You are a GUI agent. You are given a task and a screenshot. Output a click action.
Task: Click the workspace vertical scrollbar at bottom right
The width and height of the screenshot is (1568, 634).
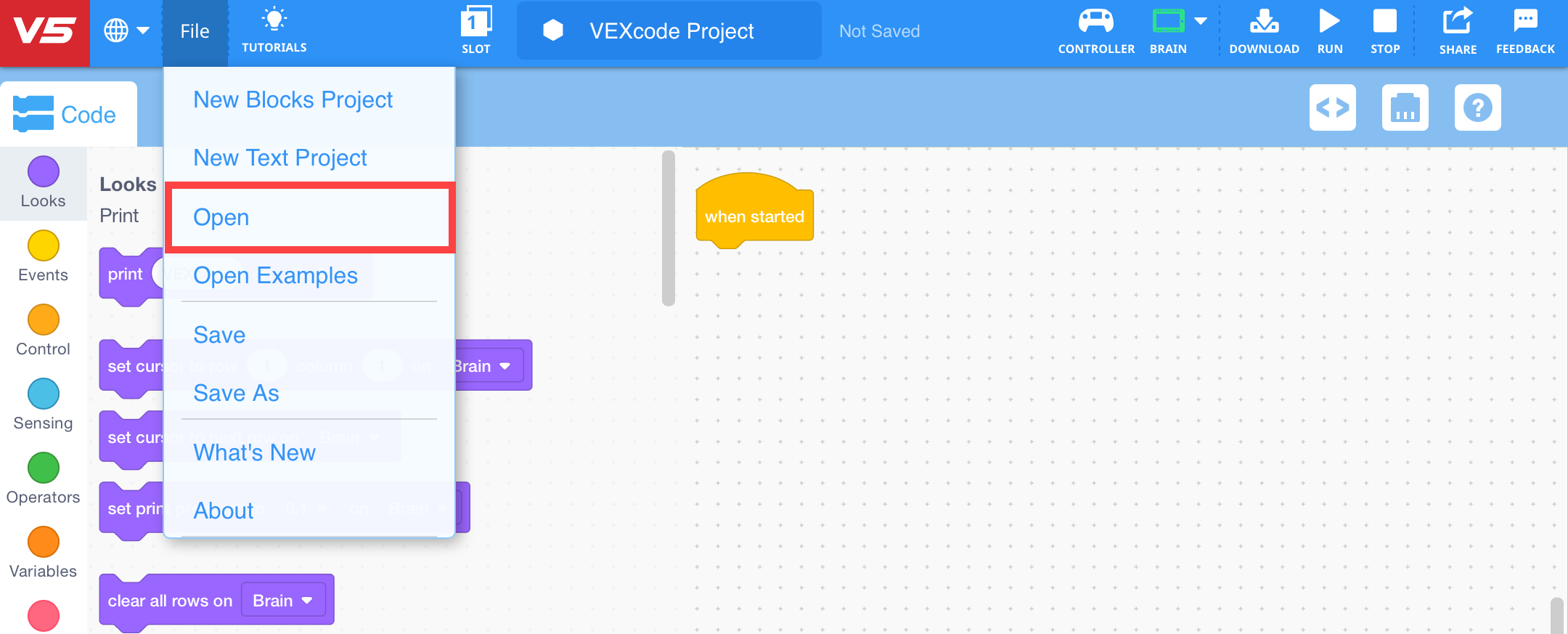(x=1556, y=615)
